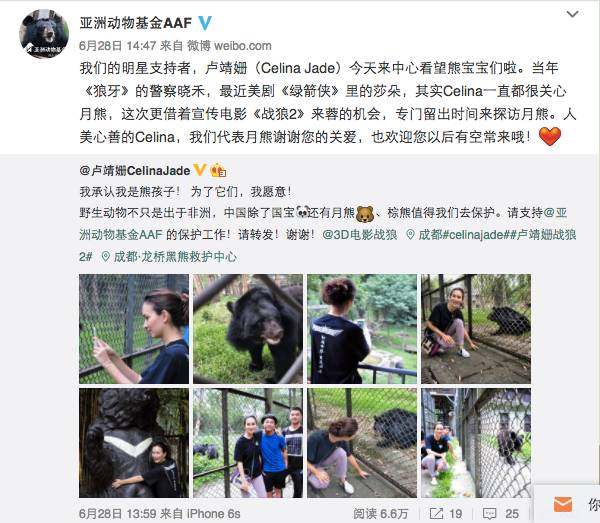Click the AAF bear profile avatar

44,34
